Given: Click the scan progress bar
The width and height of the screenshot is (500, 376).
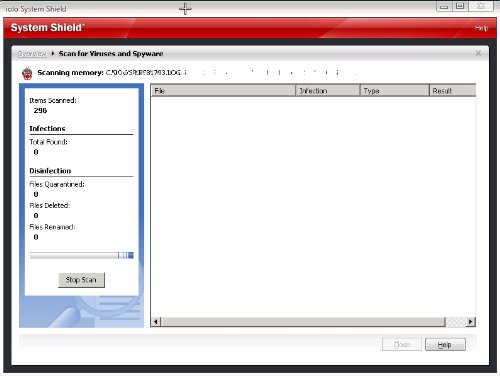Looking at the screenshot, I should click(x=82, y=255).
